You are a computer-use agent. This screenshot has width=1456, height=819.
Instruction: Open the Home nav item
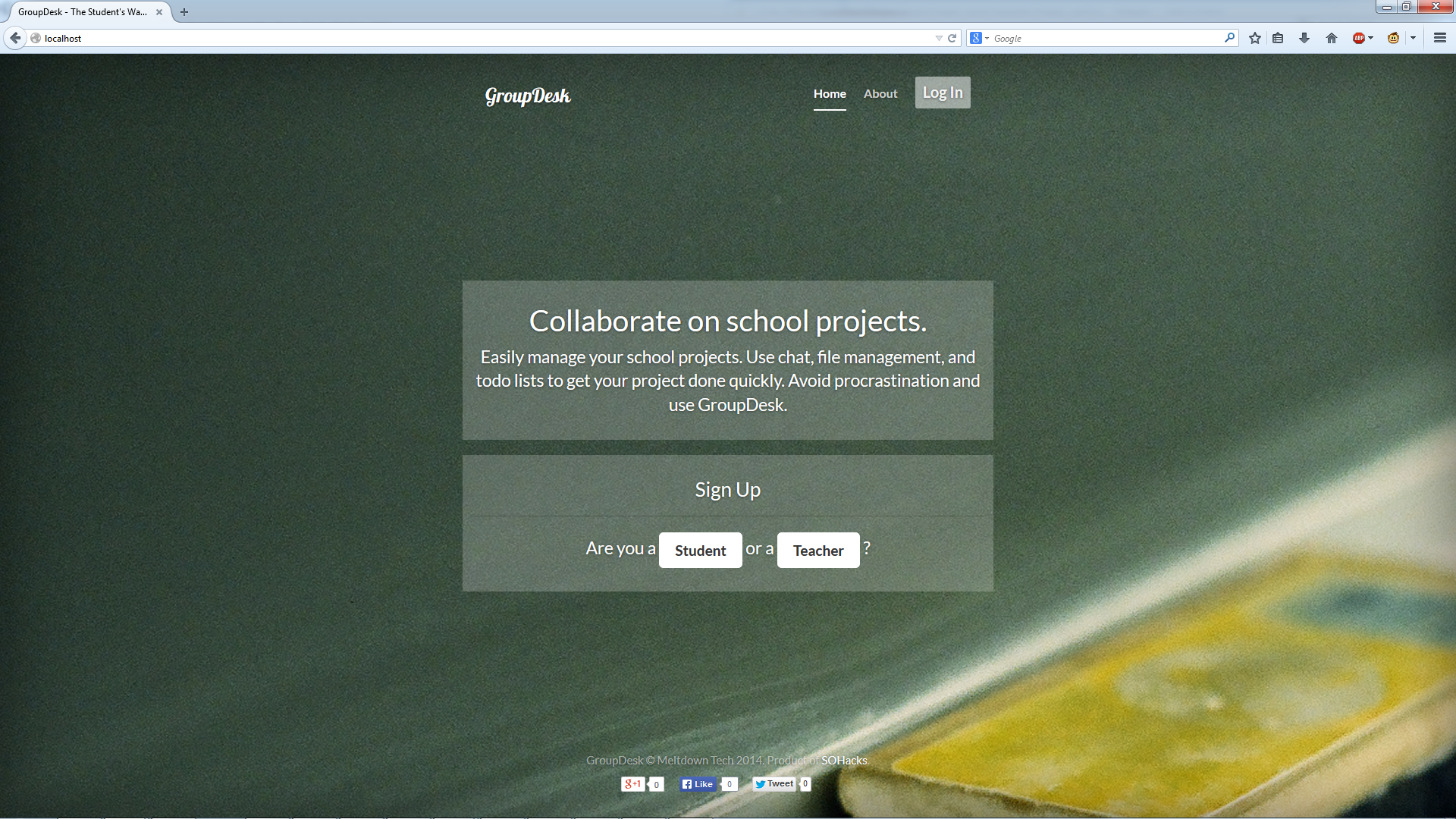click(830, 93)
